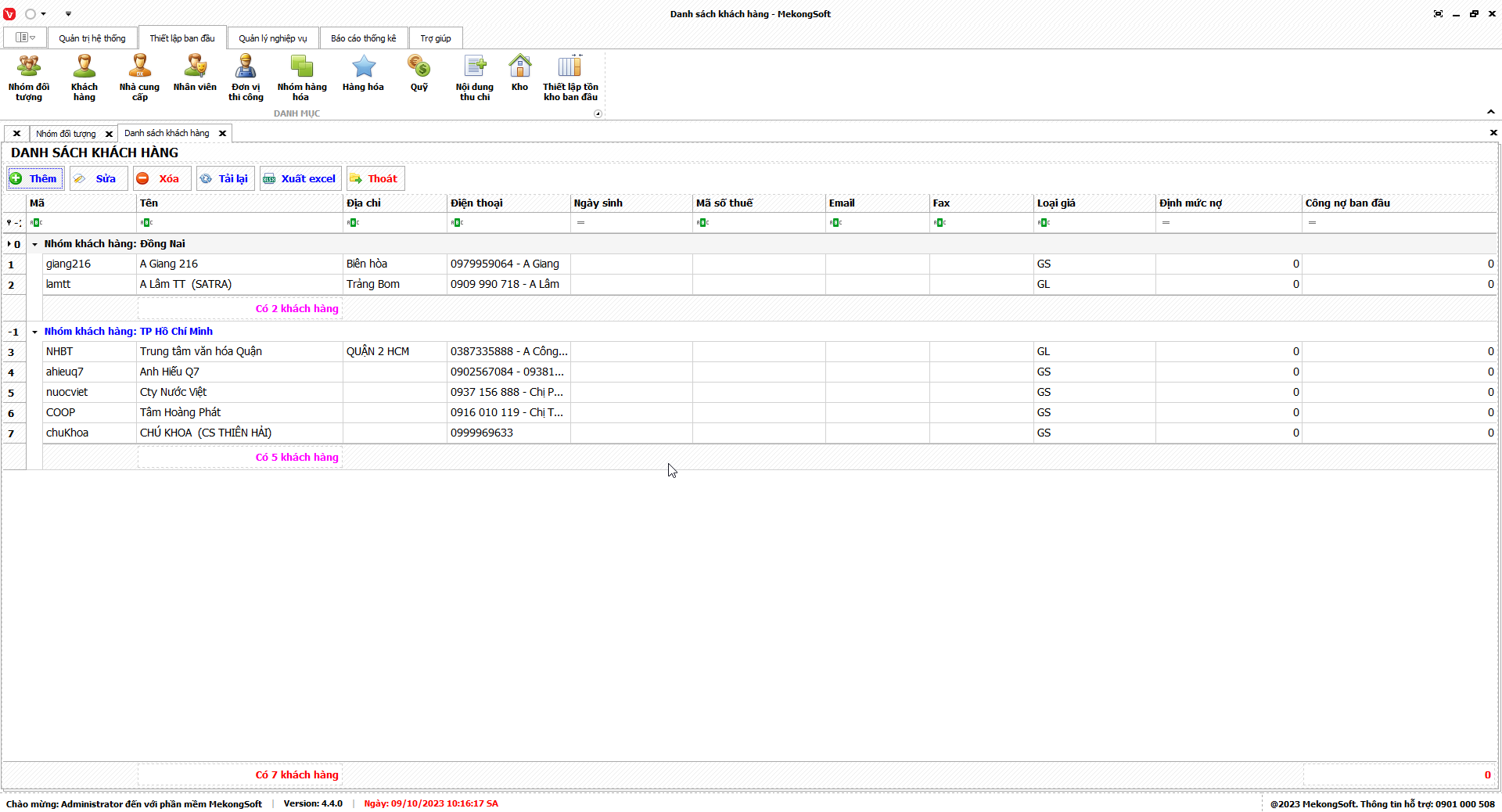The image size is (1502, 812).
Task: Close the Danh sách khách hàng tab
Action: (222, 134)
